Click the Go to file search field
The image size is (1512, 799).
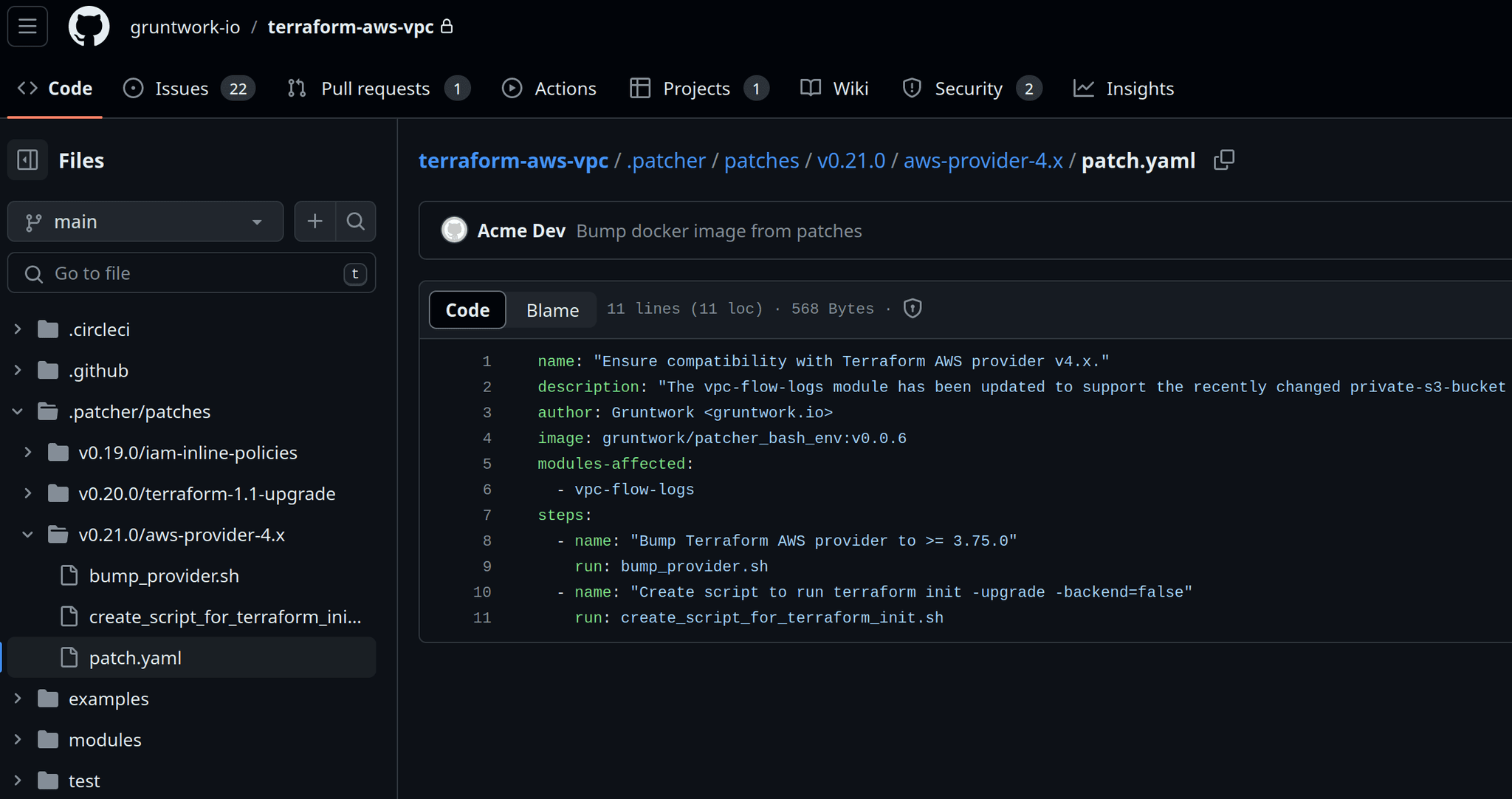[x=192, y=273]
